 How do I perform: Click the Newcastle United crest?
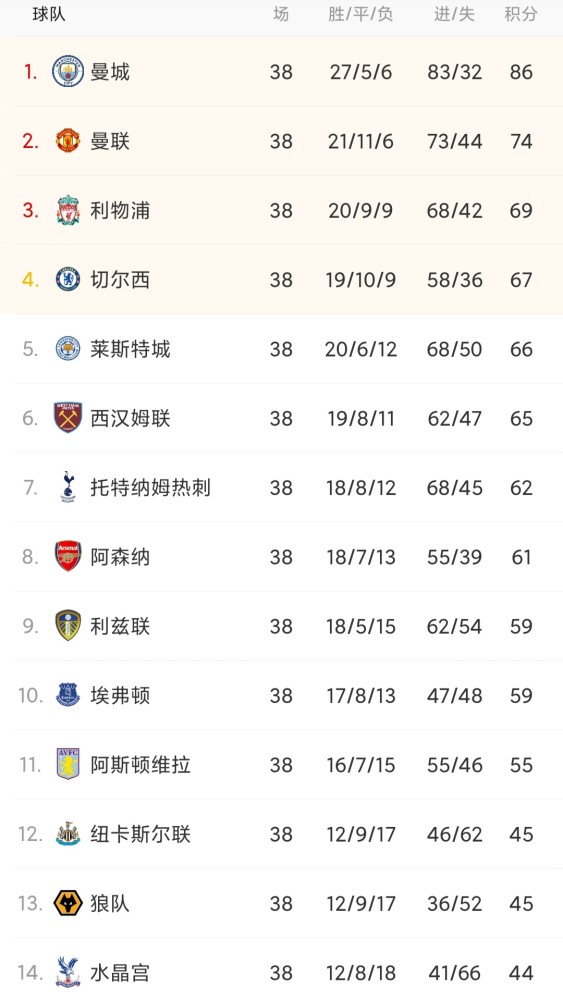click(68, 834)
